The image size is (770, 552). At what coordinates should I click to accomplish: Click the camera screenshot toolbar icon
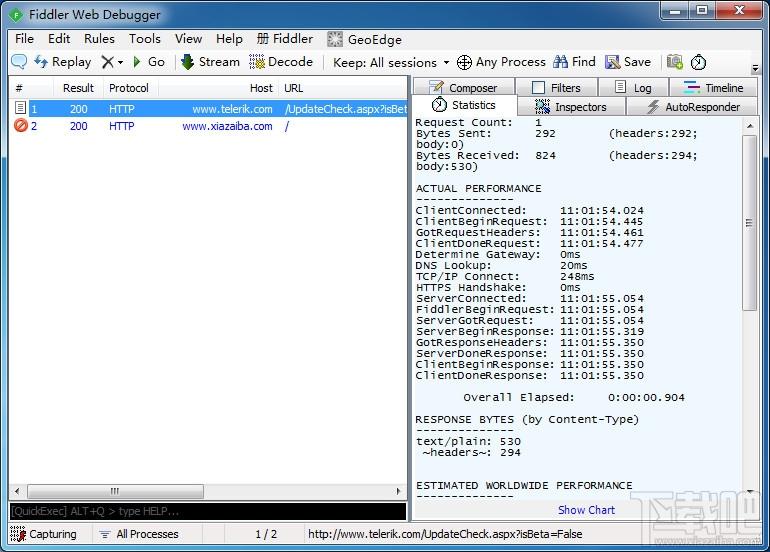tap(675, 62)
